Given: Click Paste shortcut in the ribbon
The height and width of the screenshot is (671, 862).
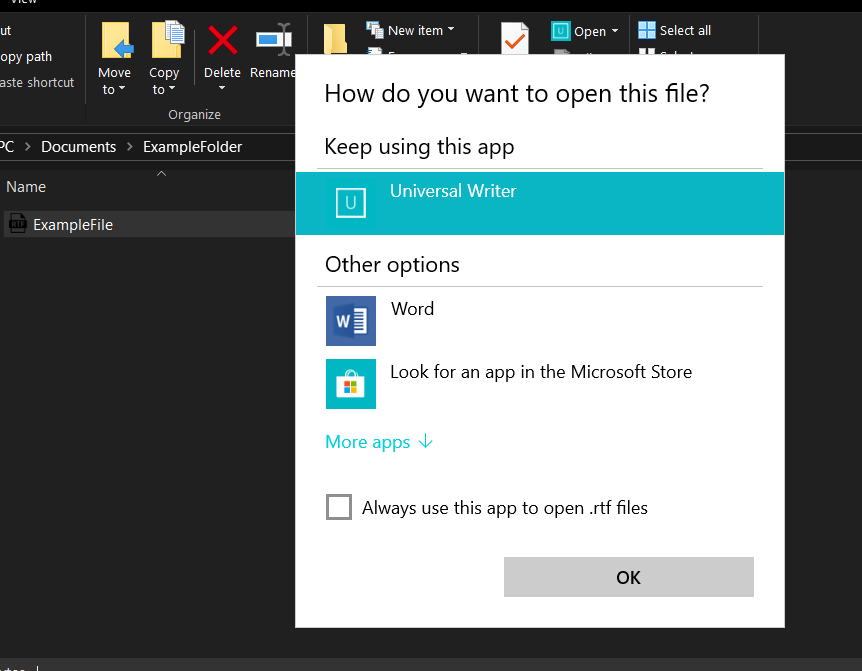Looking at the screenshot, I should pos(37,82).
